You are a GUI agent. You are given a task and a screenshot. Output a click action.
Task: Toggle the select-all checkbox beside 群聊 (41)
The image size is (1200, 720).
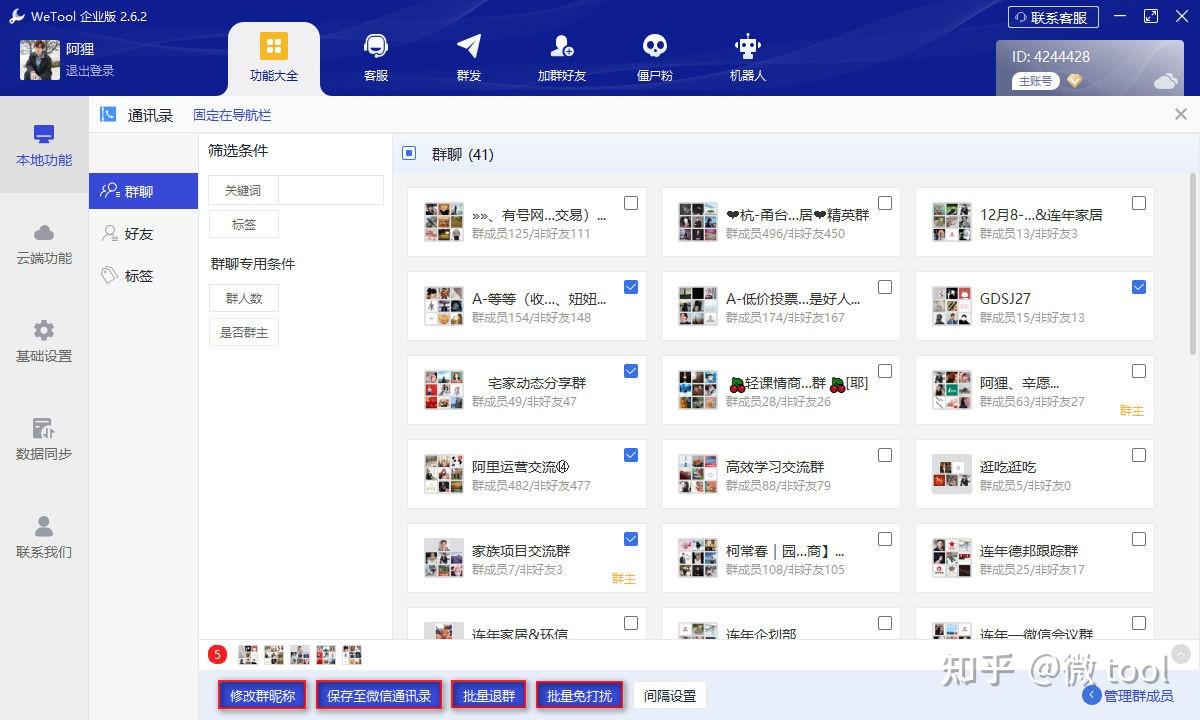408,153
